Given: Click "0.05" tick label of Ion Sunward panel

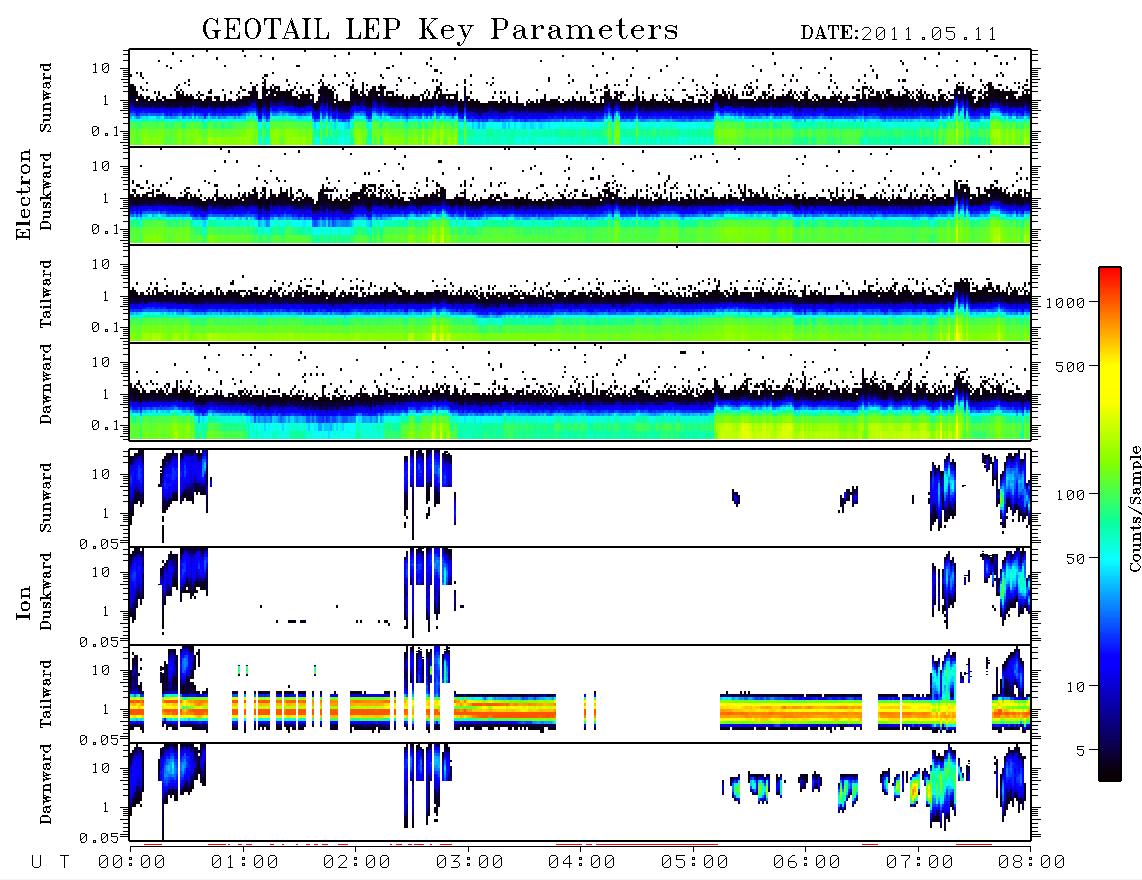Looking at the screenshot, I should pos(99,543).
